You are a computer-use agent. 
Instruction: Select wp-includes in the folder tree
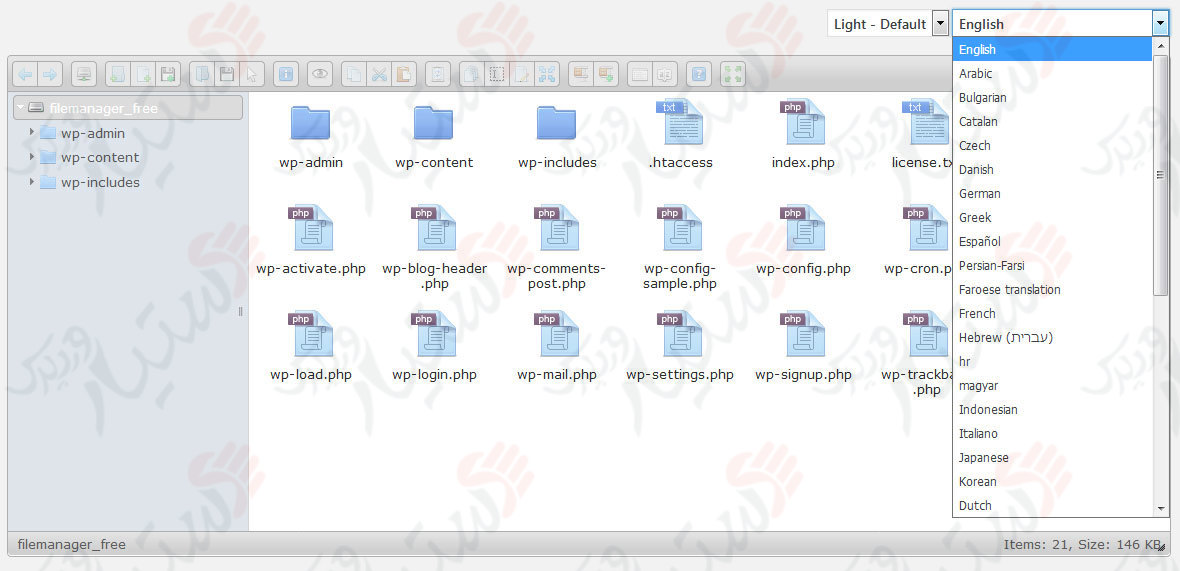point(100,182)
